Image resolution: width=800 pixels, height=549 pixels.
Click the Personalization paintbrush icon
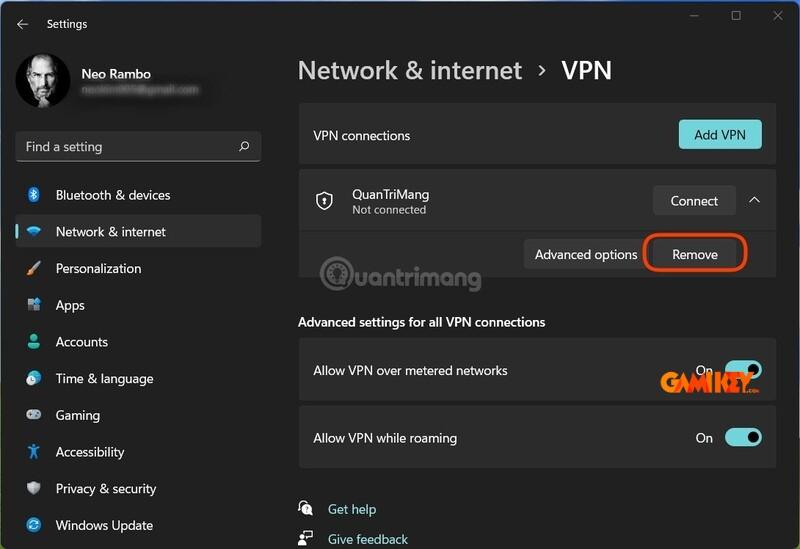34,268
